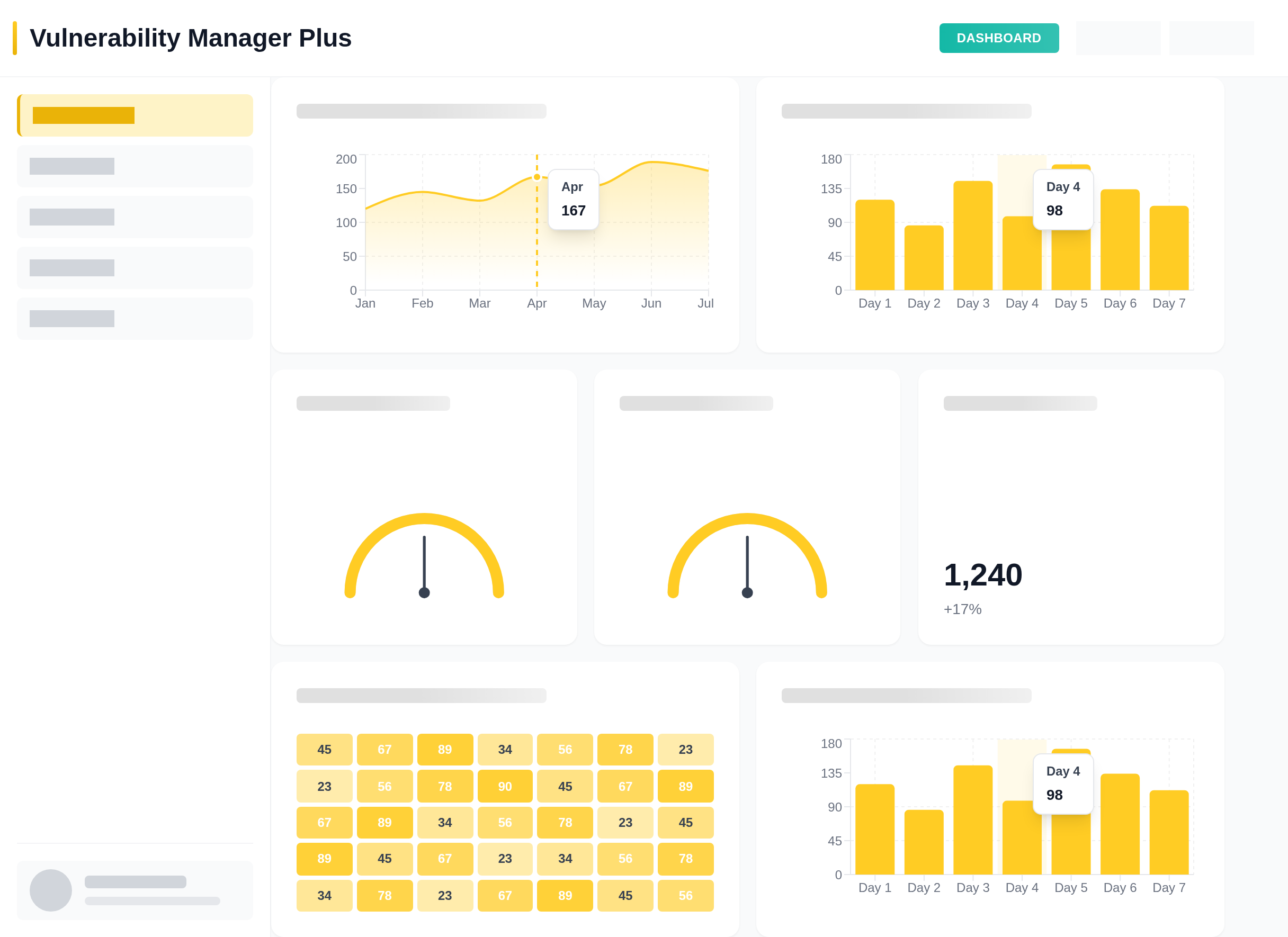1288x937 pixels.
Task: Select the Day 3 bar in top bar chart
Action: 972,236
